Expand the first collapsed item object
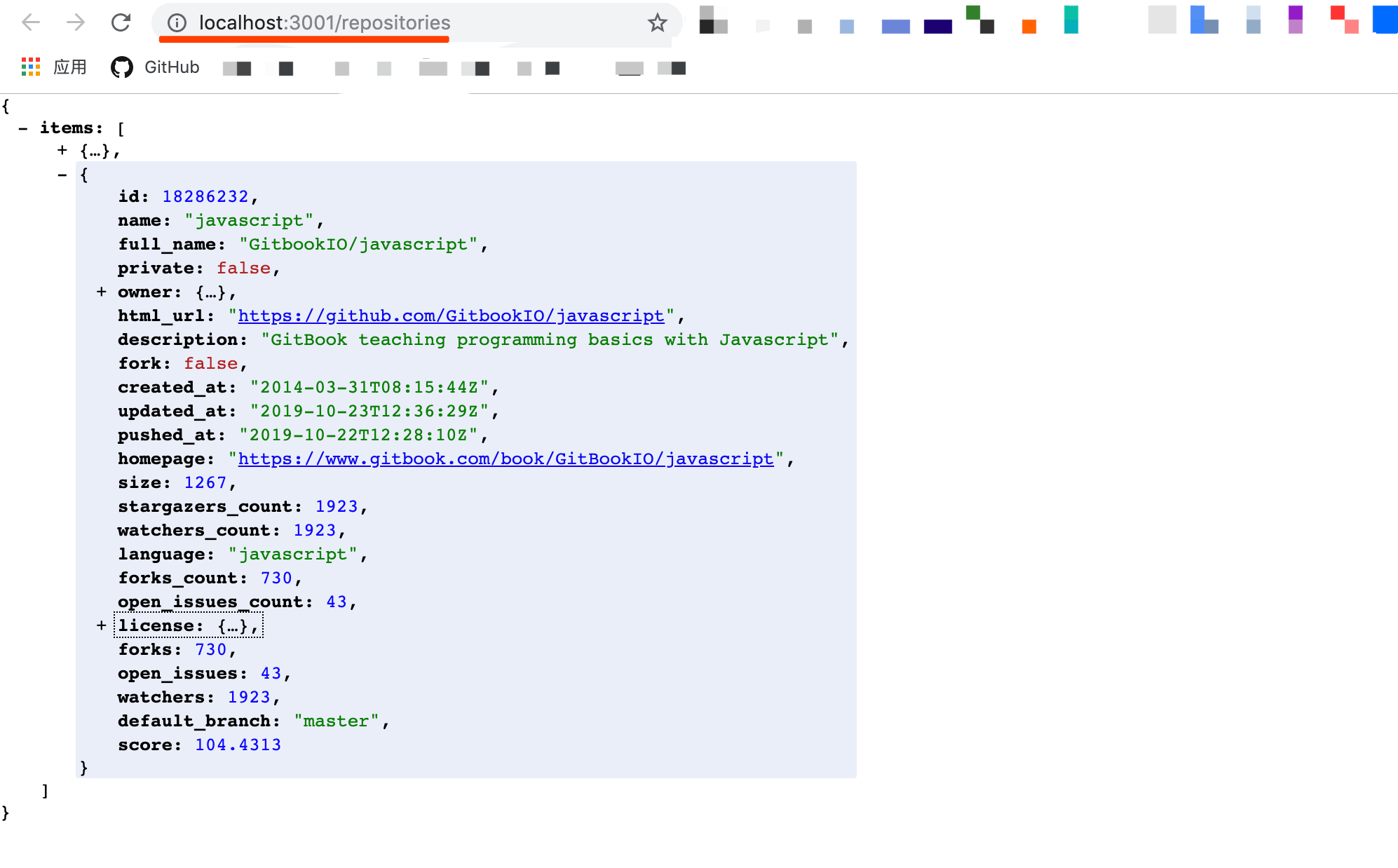The height and width of the screenshot is (868, 1398). [x=62, y=150]
